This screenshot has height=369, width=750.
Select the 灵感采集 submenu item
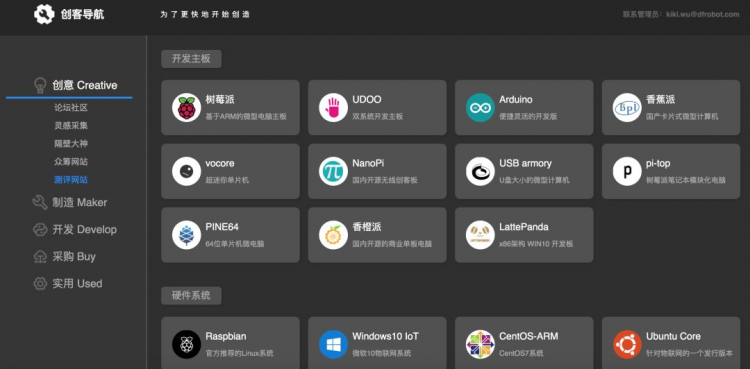click(71, 126)
